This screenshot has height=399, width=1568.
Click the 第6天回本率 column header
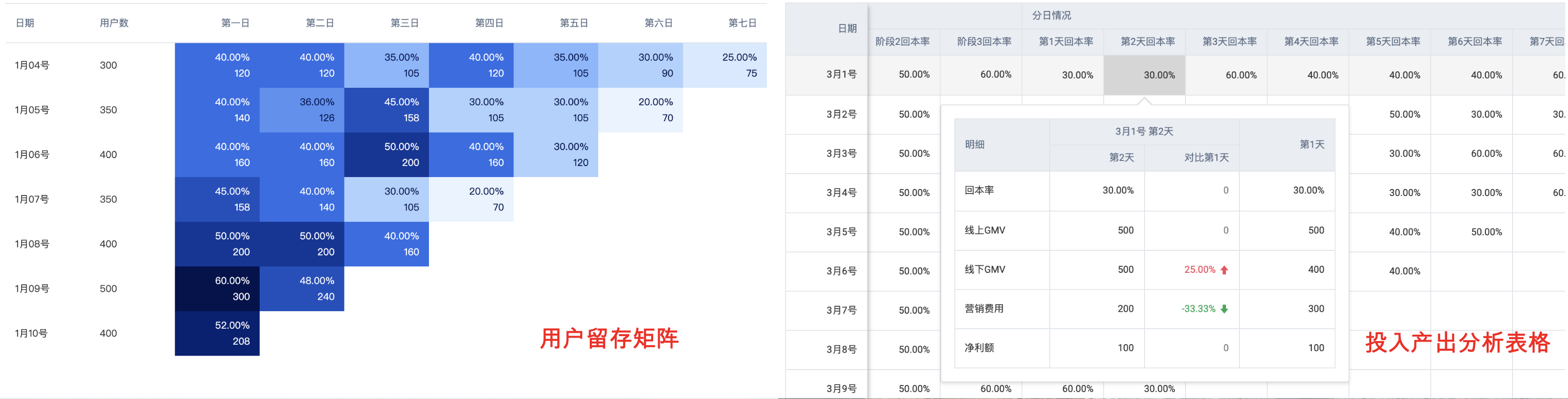pos(1475,41)
